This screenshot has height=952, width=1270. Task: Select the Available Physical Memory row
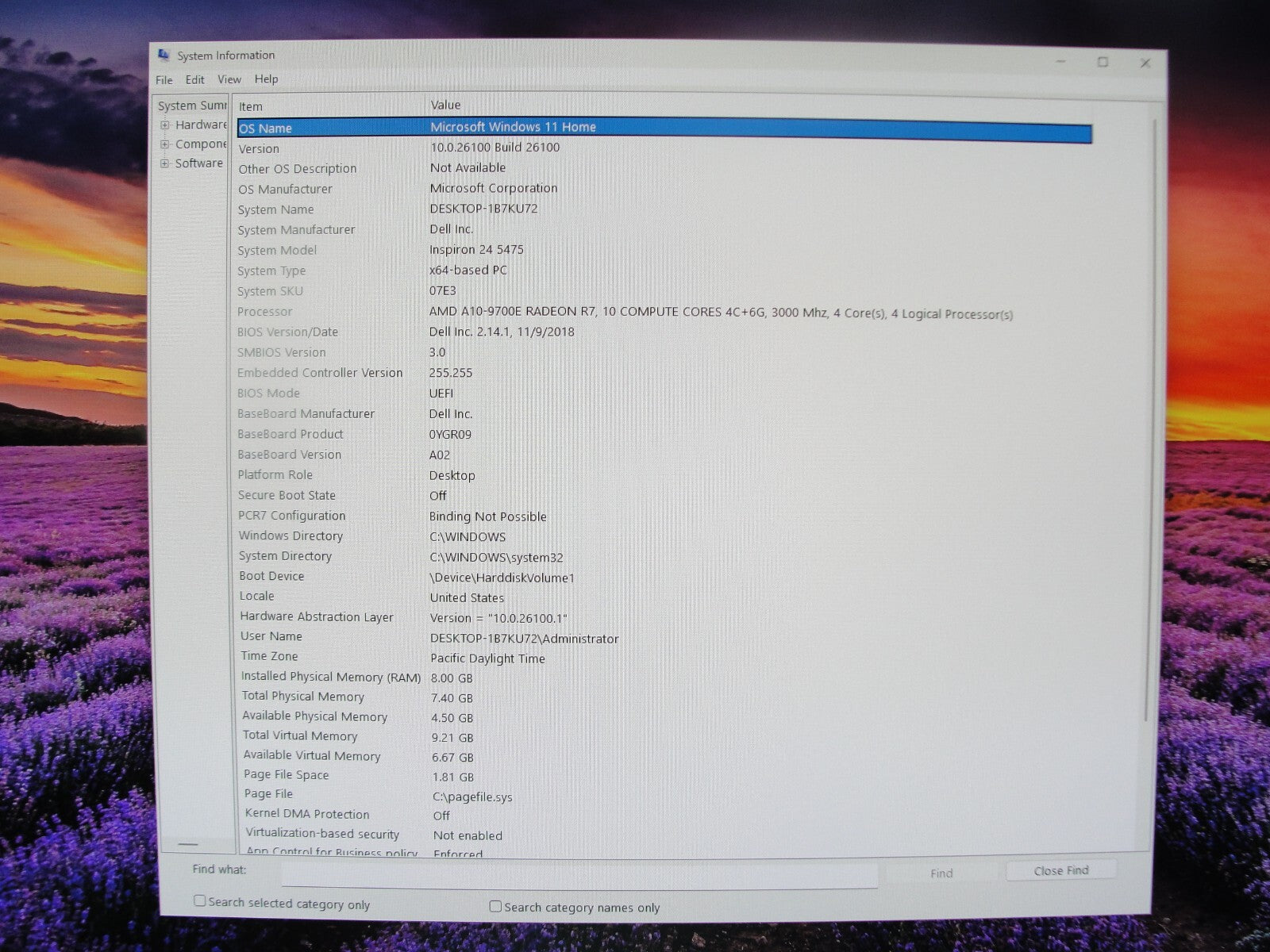[x=664, y=717]
